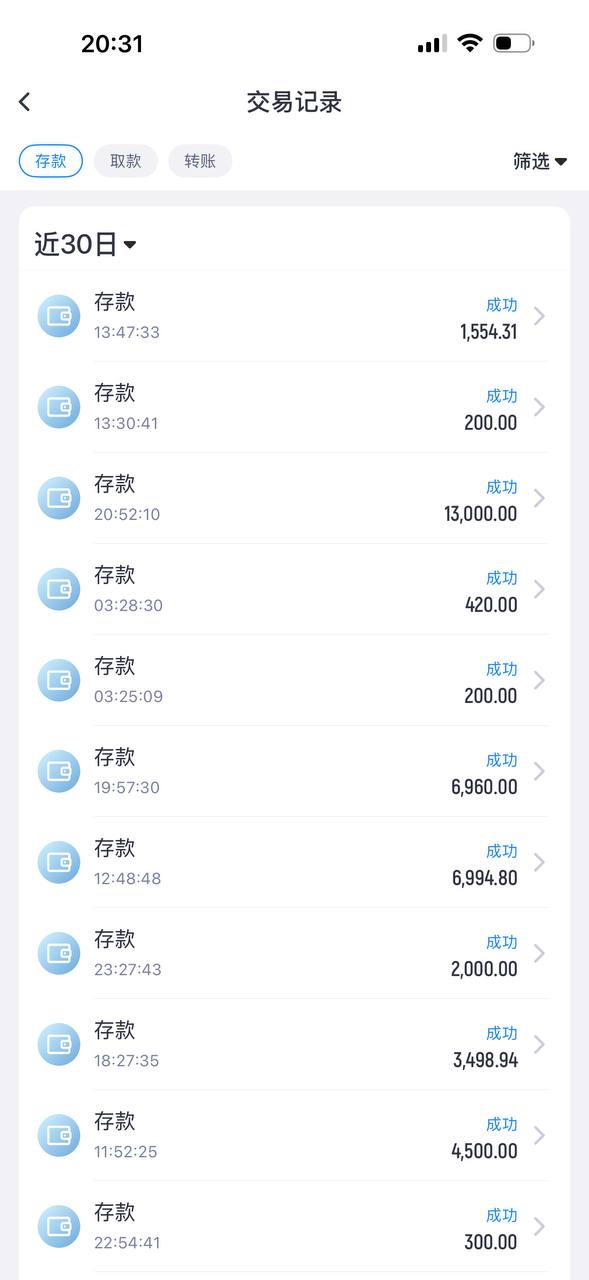Click the wallet icon for the 22:54:41 deposit
The image size is (589, 1280).
click(x=58, y=1226)
